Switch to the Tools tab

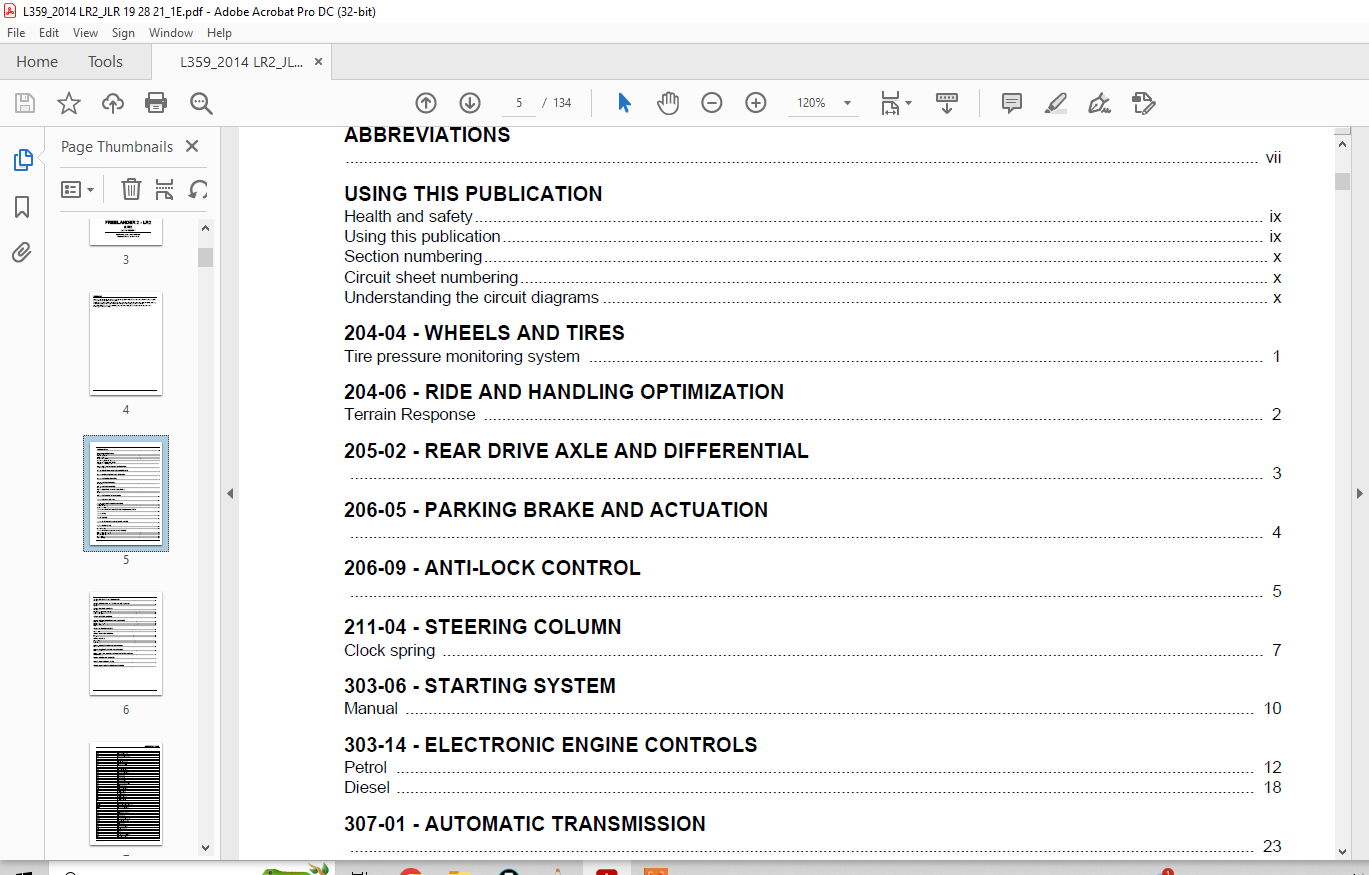click(x=105, y=62)
